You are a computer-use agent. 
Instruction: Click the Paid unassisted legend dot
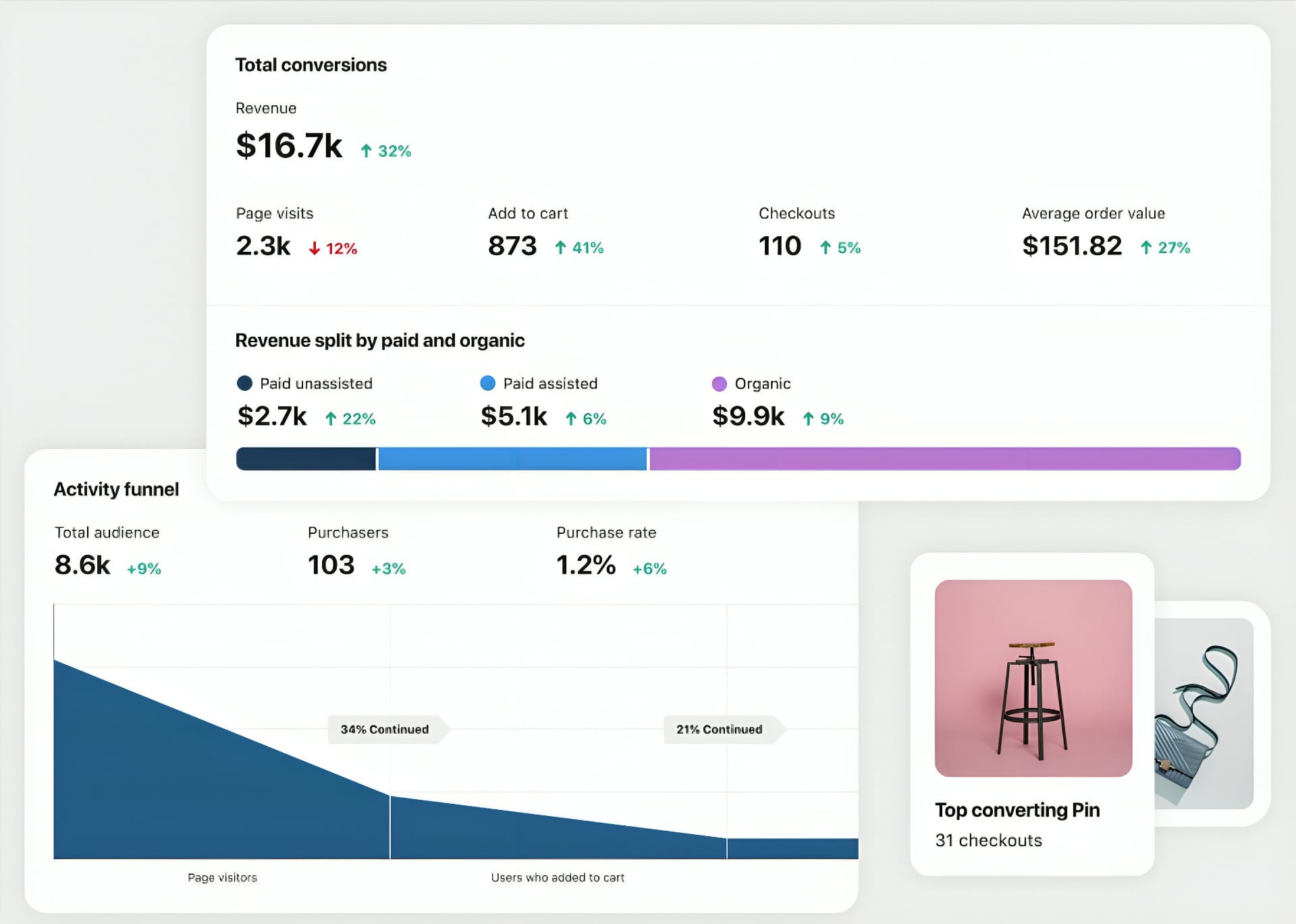pyautogui.click(x=246, y=383)
